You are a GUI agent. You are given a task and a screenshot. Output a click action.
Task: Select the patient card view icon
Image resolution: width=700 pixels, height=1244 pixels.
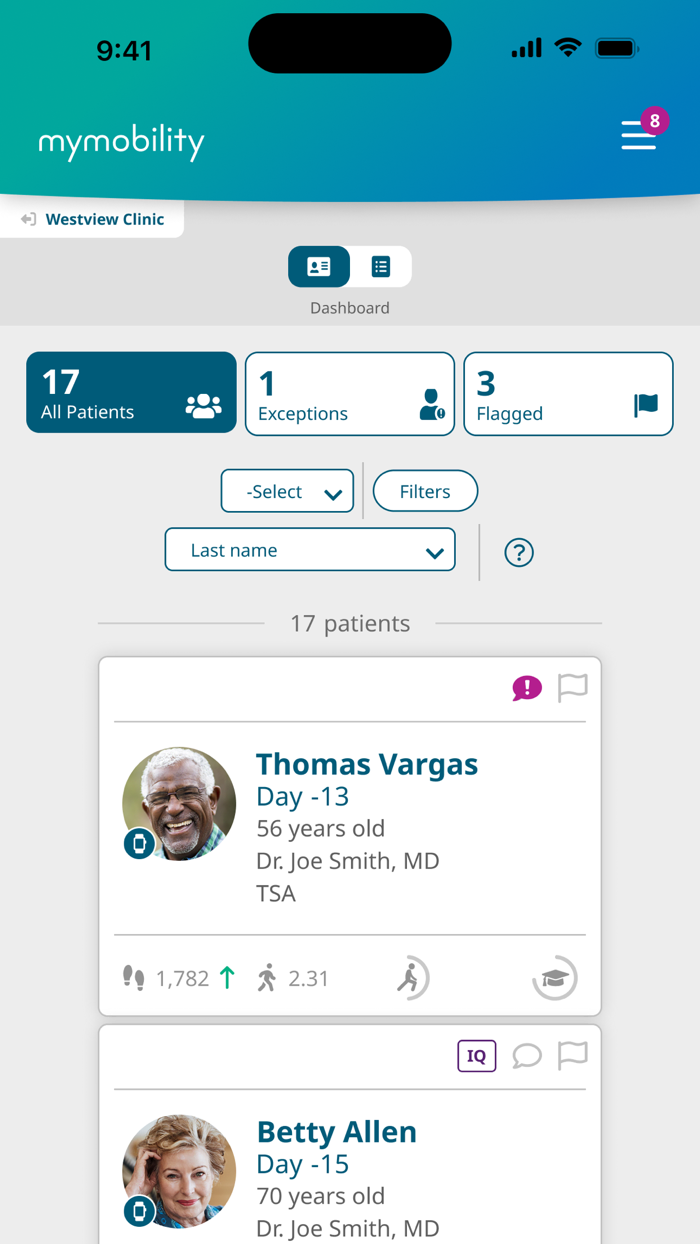pyautogui.click(x=318, y=266)
